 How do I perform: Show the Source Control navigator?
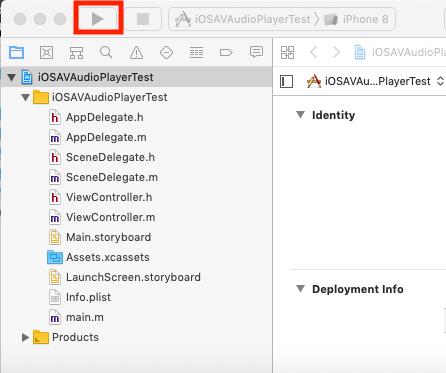coord(46,52)
